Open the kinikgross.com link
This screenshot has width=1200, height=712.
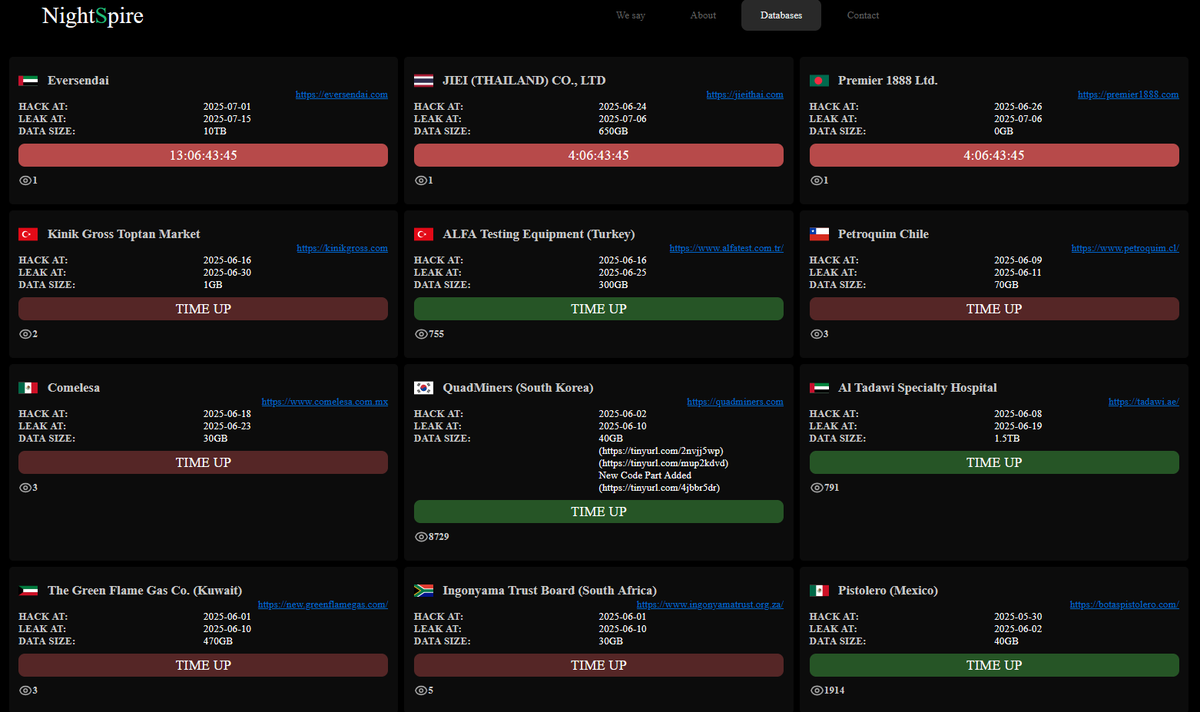click(342, 248)
